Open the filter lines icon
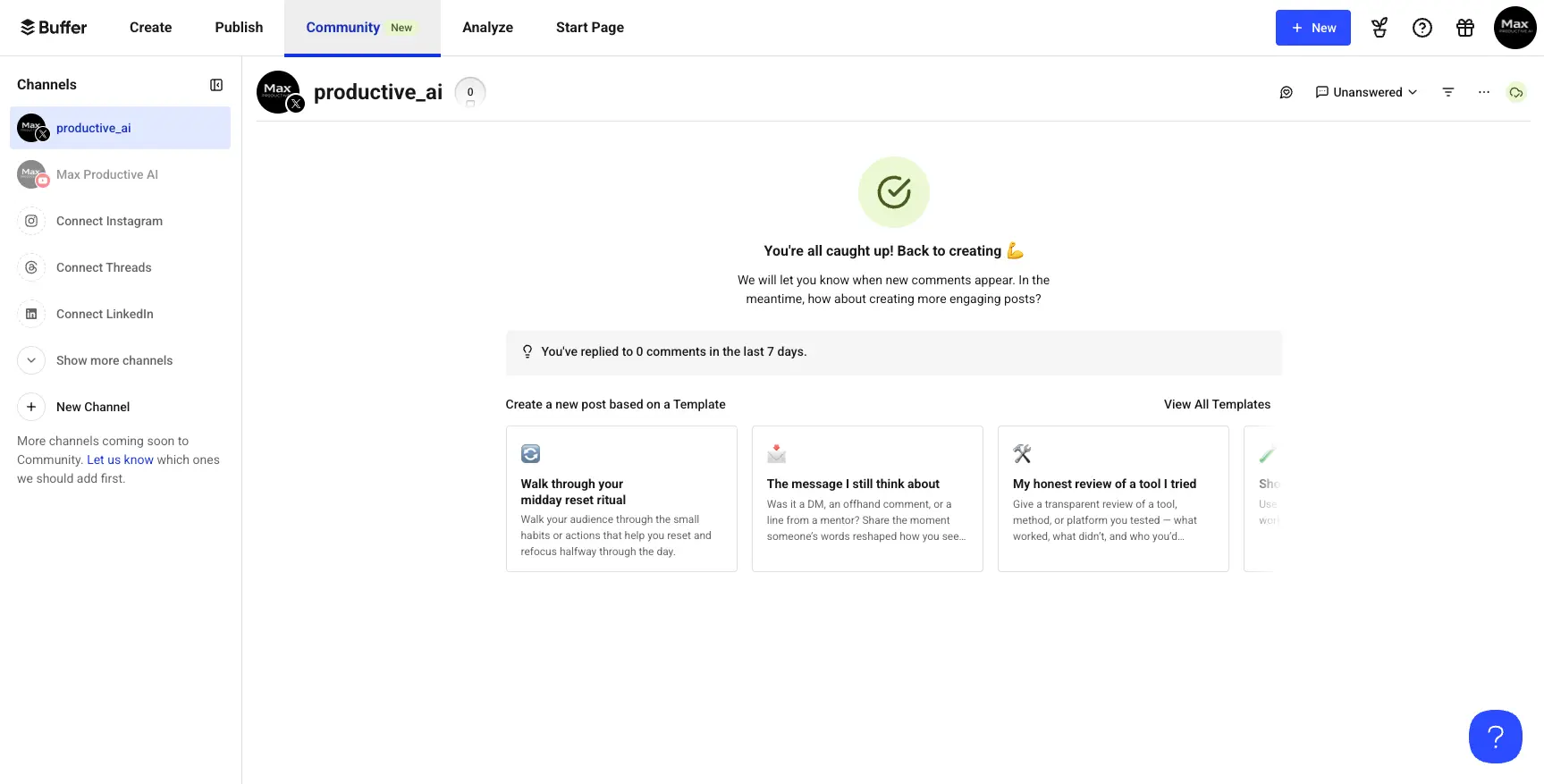Viewport: 1544px width, 784px height. pos(1448,92)
